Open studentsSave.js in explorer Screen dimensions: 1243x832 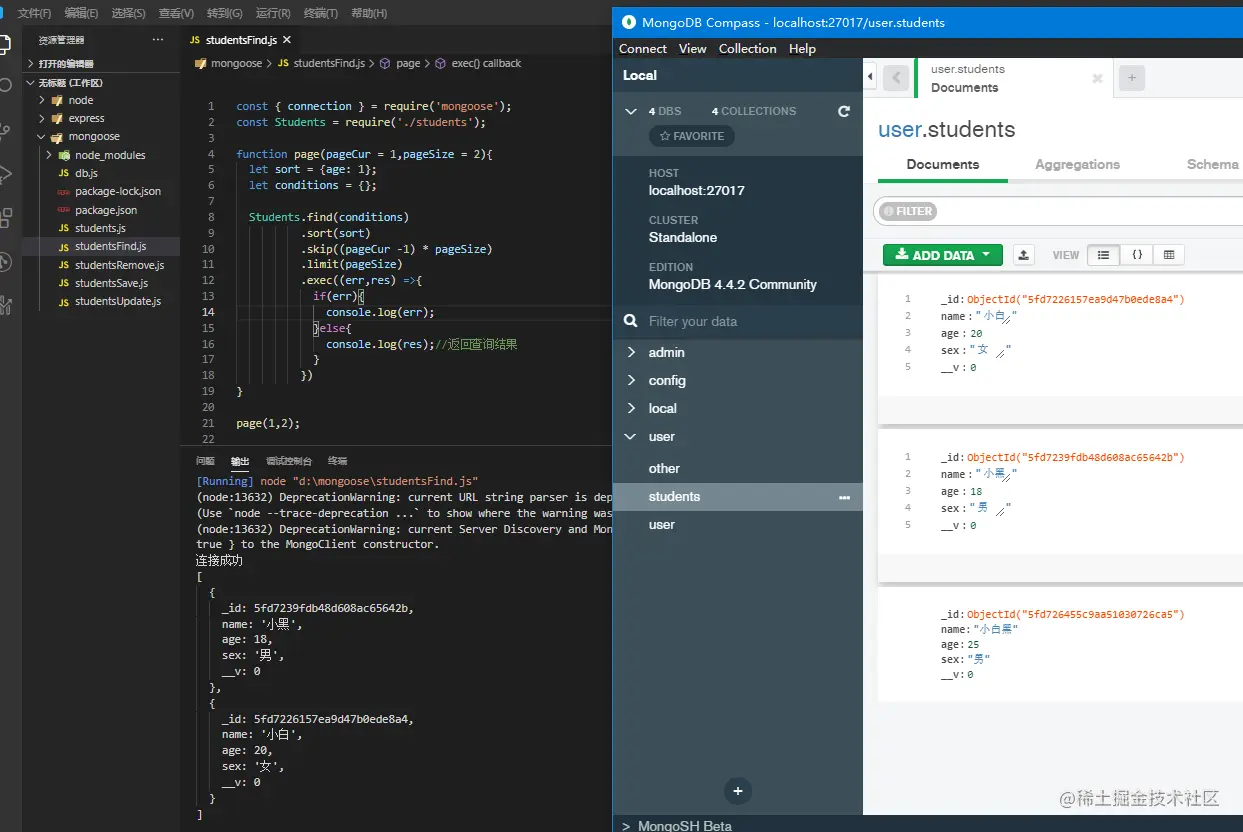[x=112, y=283]
